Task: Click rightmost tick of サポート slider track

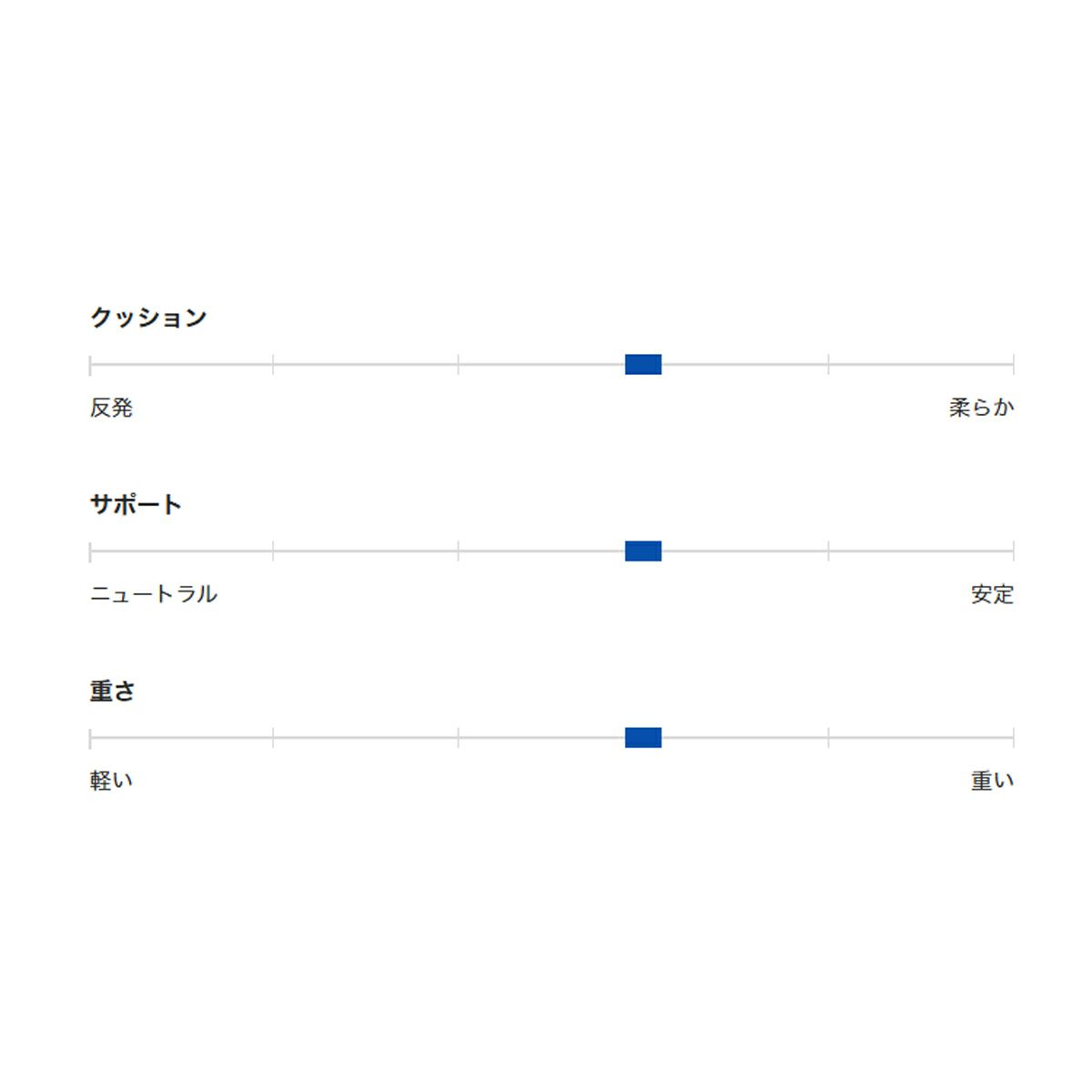Action: tap(1013, 551)
